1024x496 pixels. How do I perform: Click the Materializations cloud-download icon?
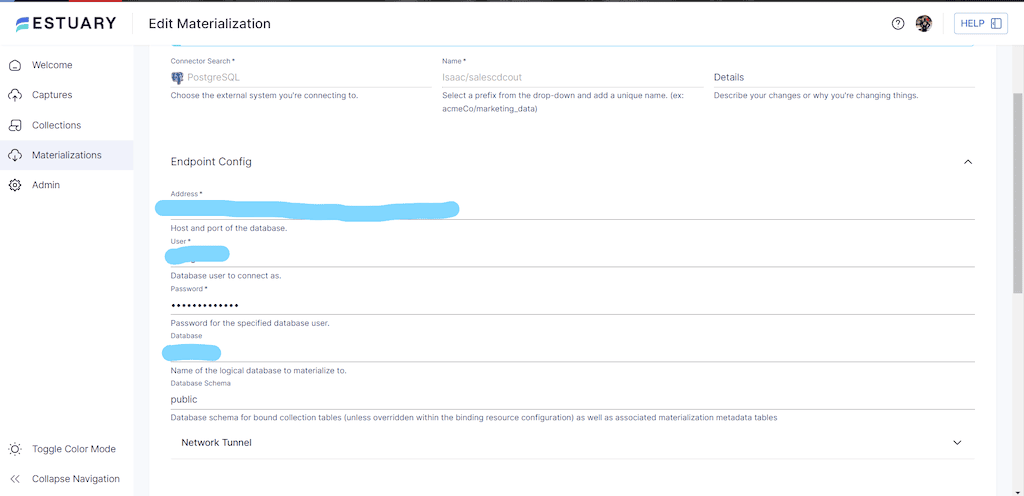tap(15, 155)
